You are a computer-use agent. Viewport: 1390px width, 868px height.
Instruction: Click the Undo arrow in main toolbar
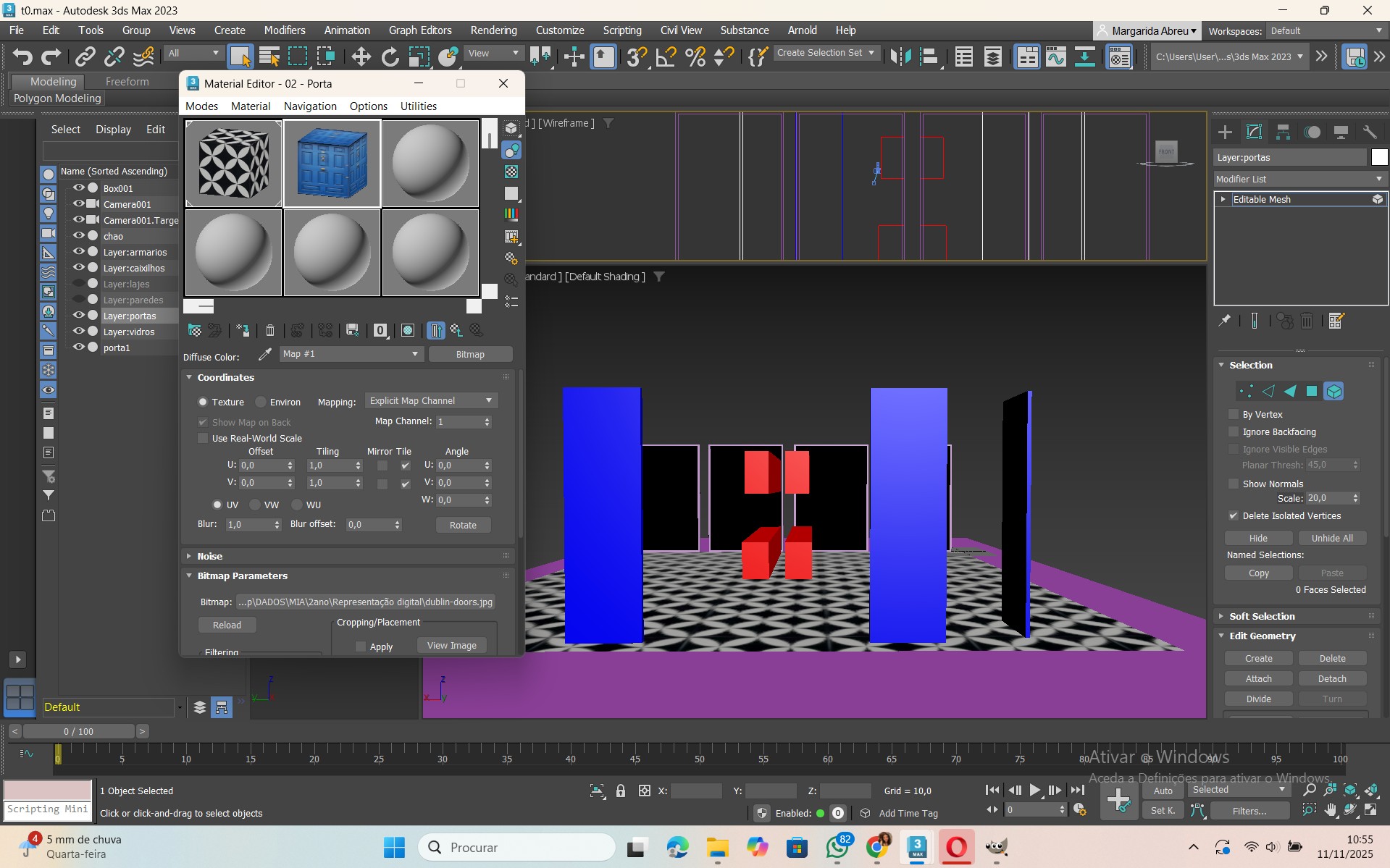pos(22,56)
